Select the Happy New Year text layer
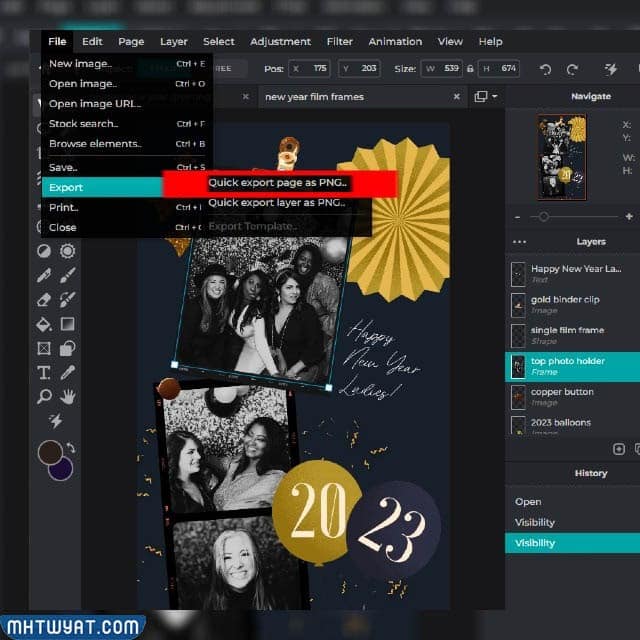The height and width of the screenshot is (640, 640). [x=572, y=274]
